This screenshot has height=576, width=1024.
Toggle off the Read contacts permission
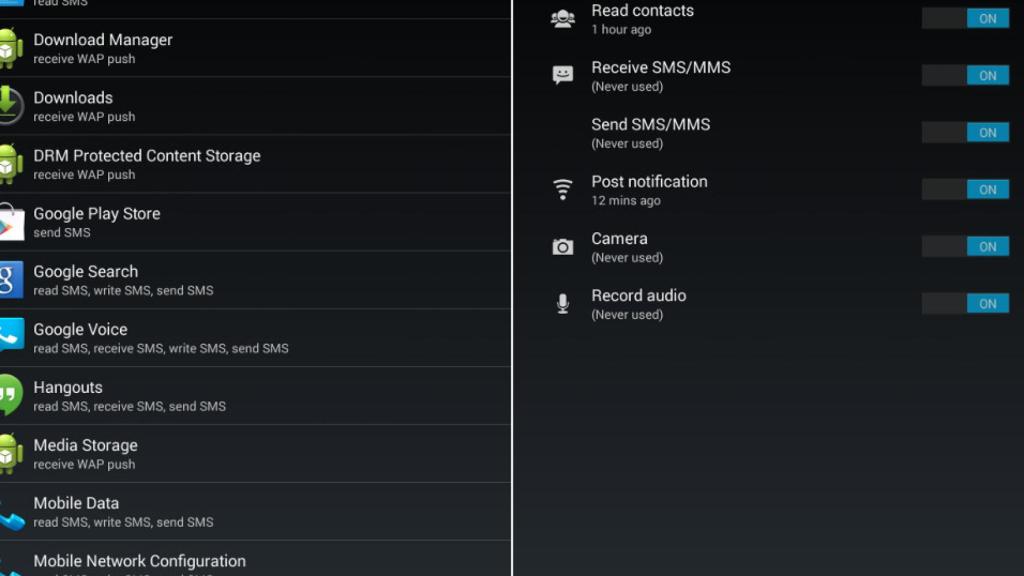(965, 18)
